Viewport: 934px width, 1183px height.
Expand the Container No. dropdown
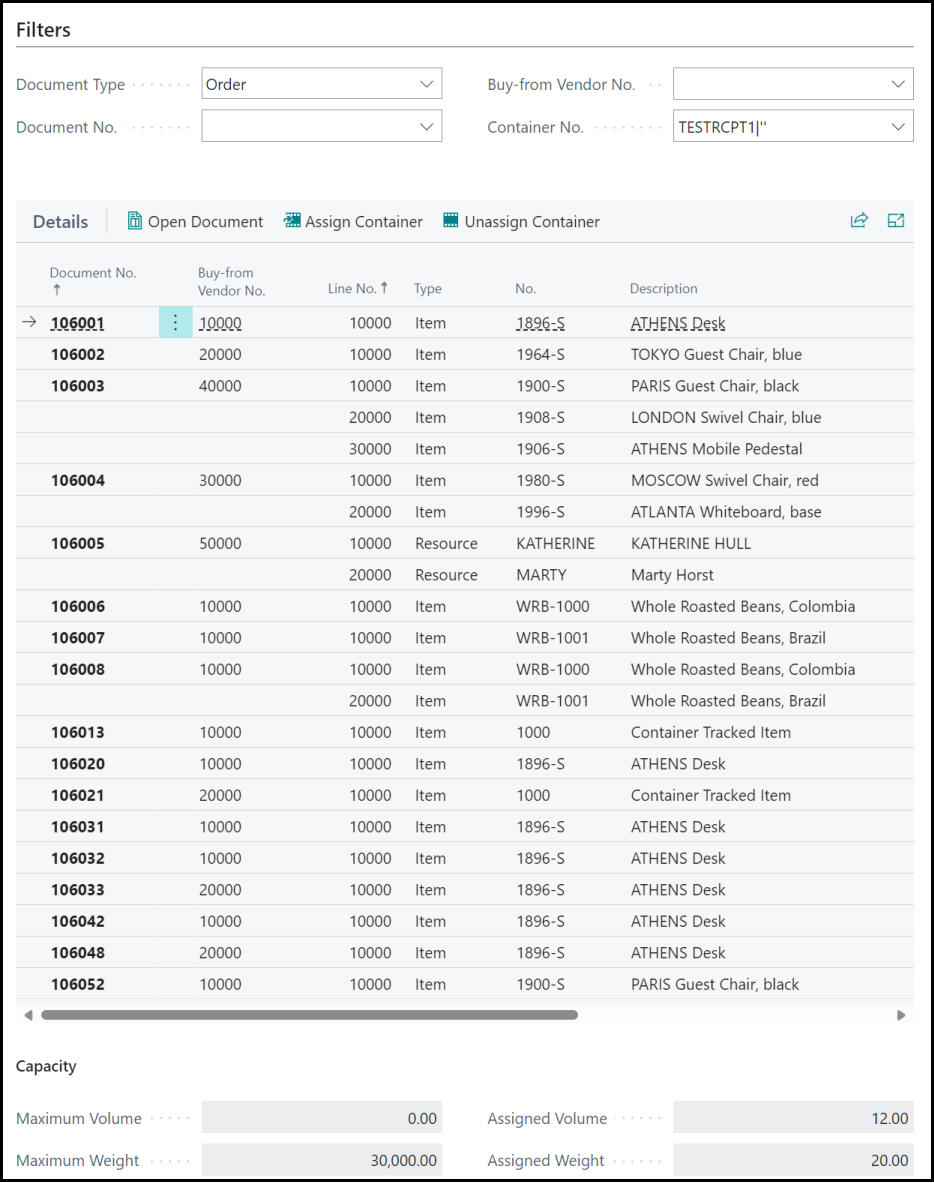tap(898, 127)
